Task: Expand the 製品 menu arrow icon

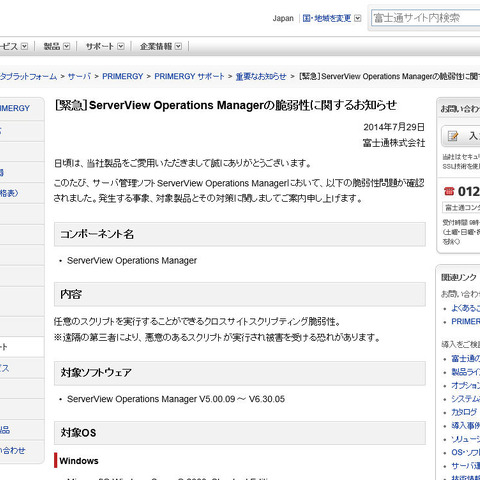Action: (67, 46)
